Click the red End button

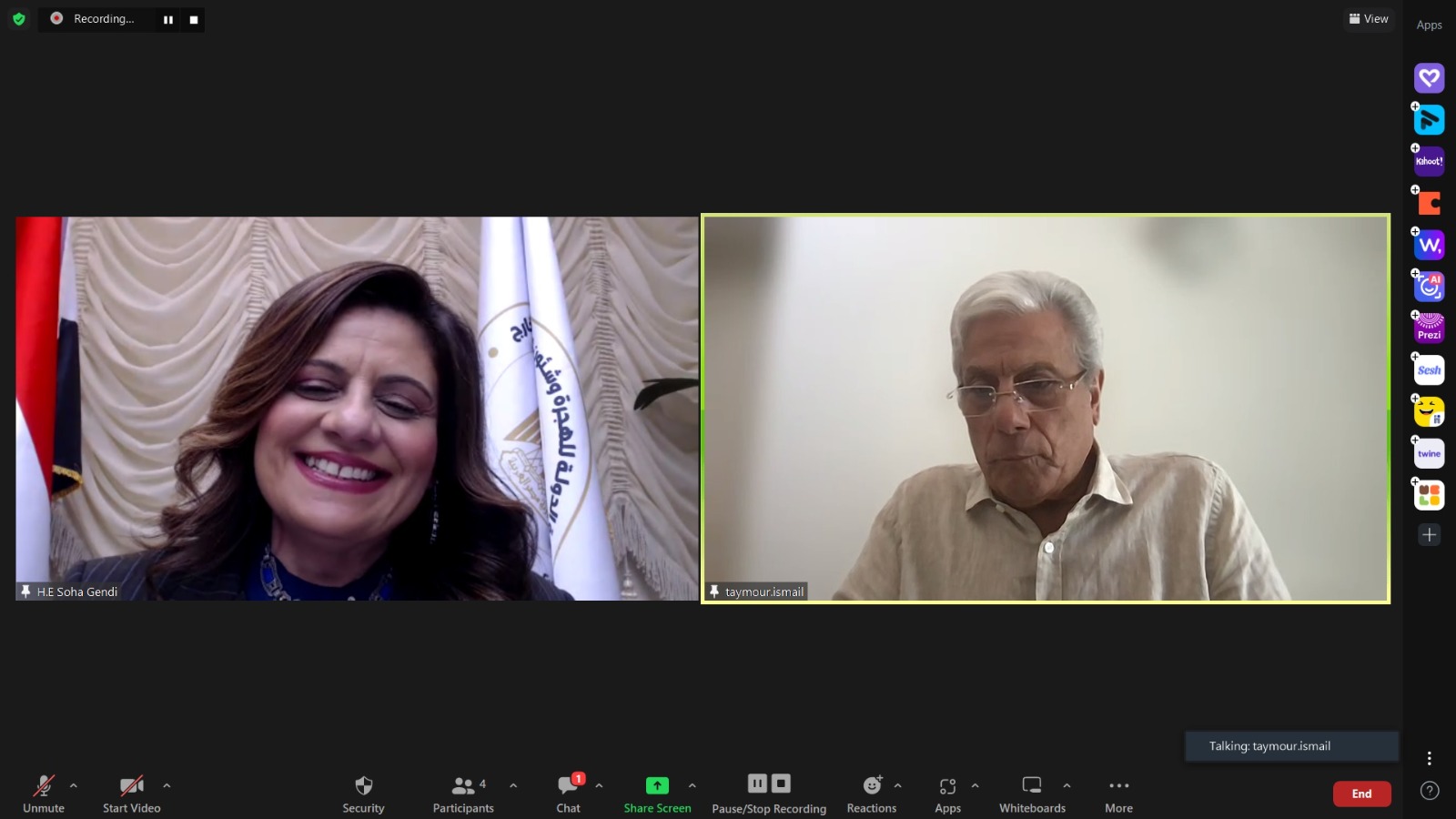[x=1361, y=794]
